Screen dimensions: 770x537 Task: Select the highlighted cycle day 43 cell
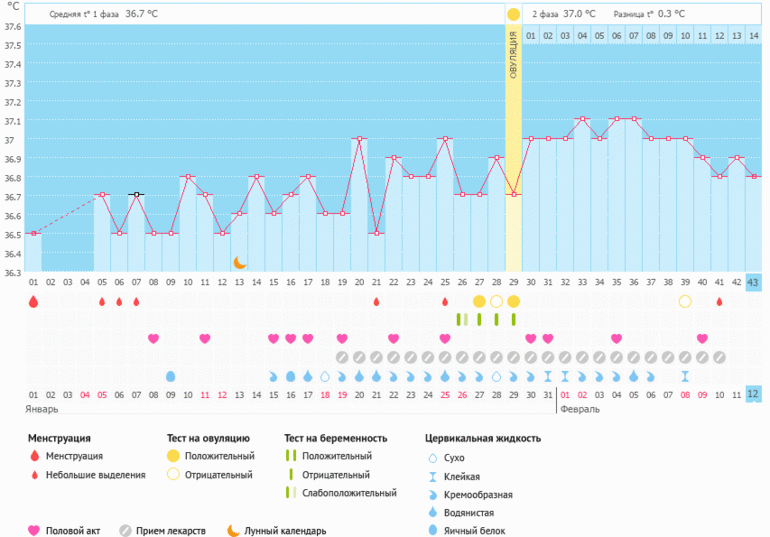click(753, 282)
